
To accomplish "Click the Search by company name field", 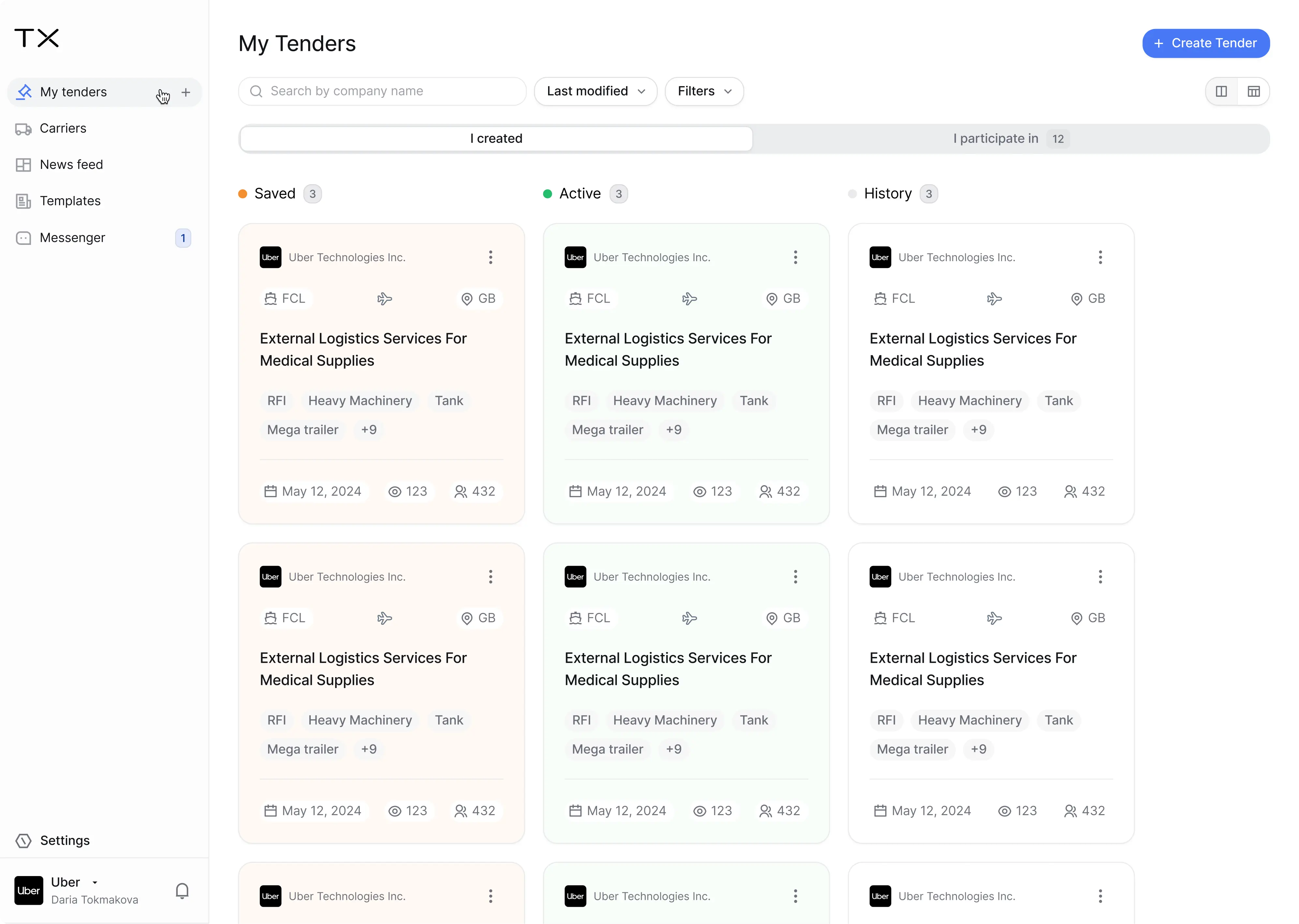I will coord(382,92).
